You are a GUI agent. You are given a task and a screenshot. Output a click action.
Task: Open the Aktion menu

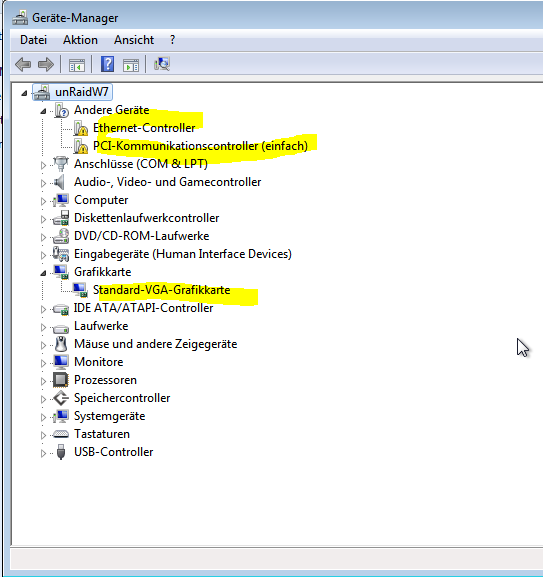(80, 40)
